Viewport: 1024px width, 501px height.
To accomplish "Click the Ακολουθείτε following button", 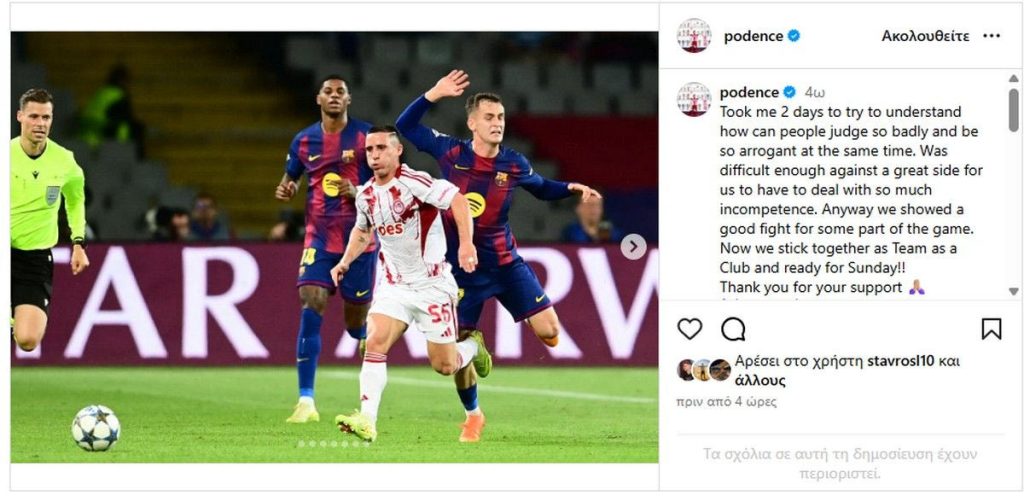I will (925, 36).
